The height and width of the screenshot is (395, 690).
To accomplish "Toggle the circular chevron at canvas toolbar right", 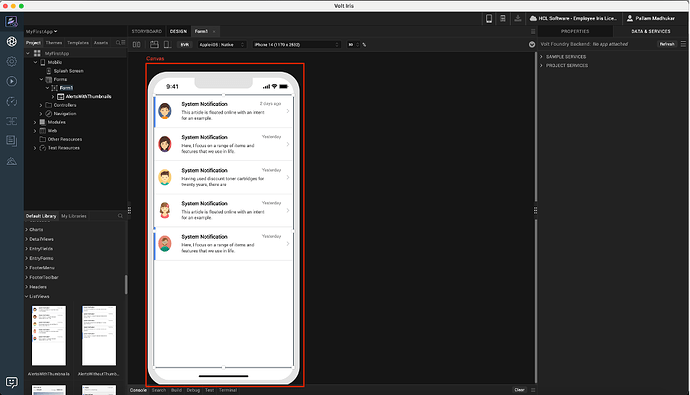I will [x=532, y=44].
